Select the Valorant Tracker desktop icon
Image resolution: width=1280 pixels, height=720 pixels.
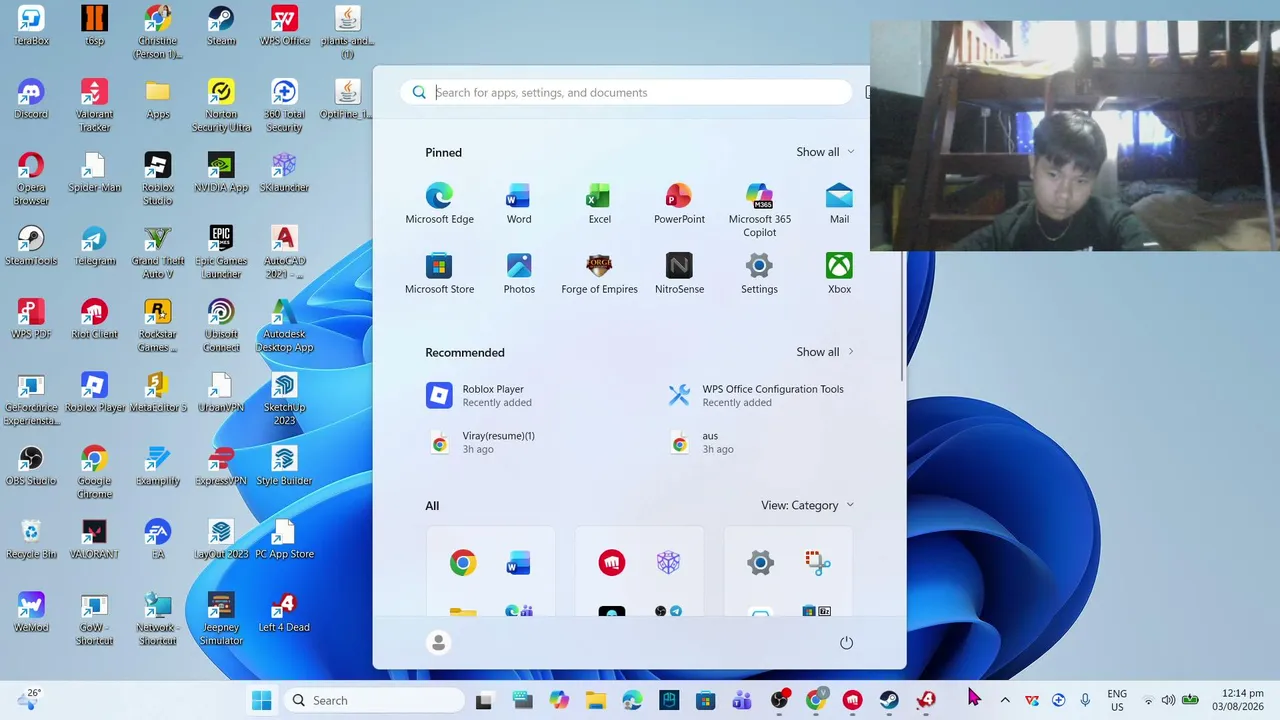95,105
